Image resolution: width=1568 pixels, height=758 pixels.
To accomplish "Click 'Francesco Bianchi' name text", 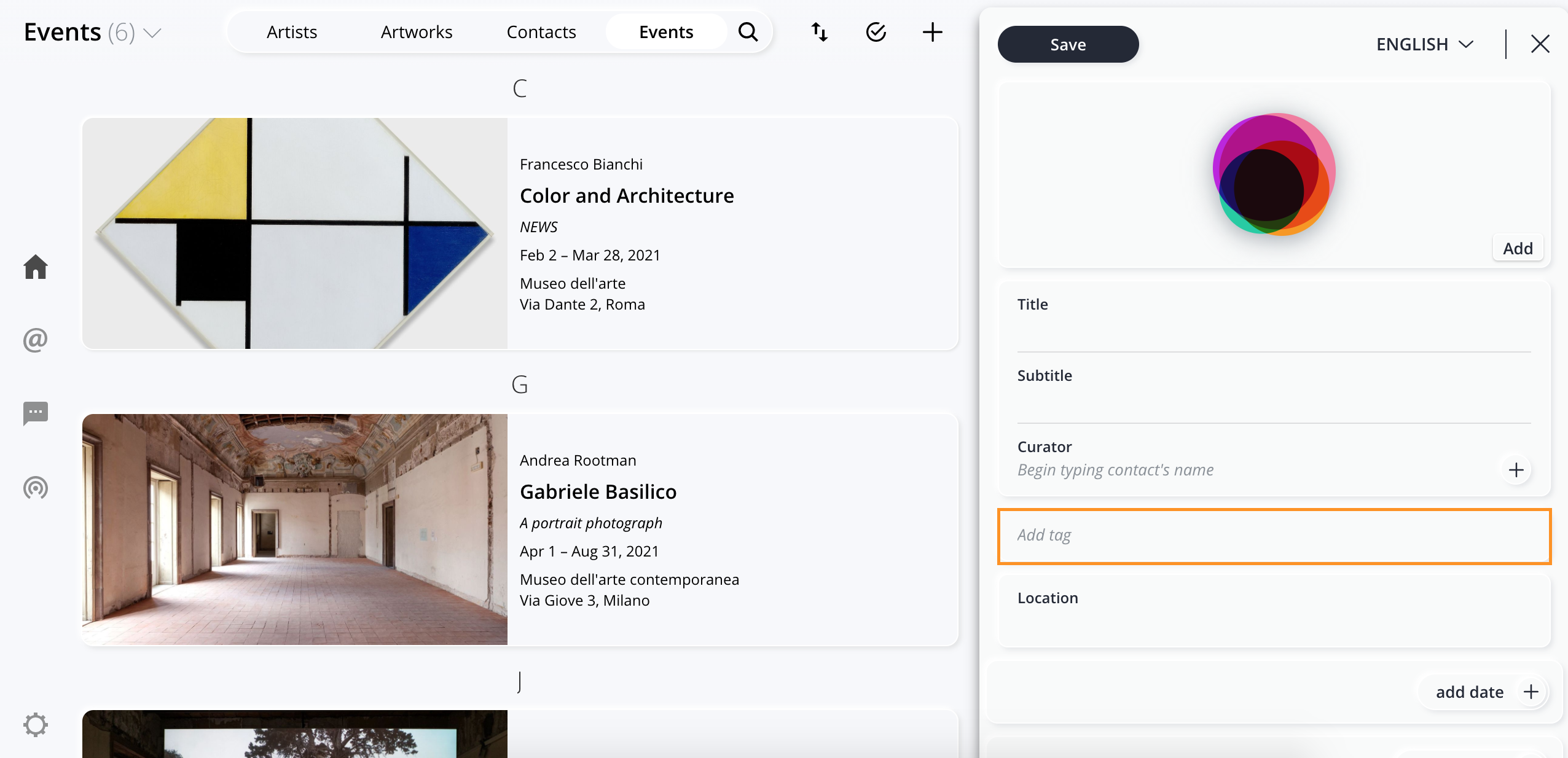I will [x=581, y=164].
